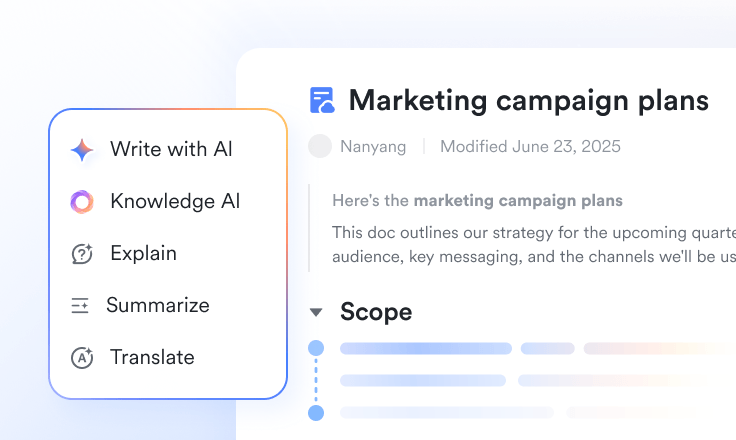The image size is (736, 440).
Task: Click the Summarize lines icon
Action: tap(80, 306)
